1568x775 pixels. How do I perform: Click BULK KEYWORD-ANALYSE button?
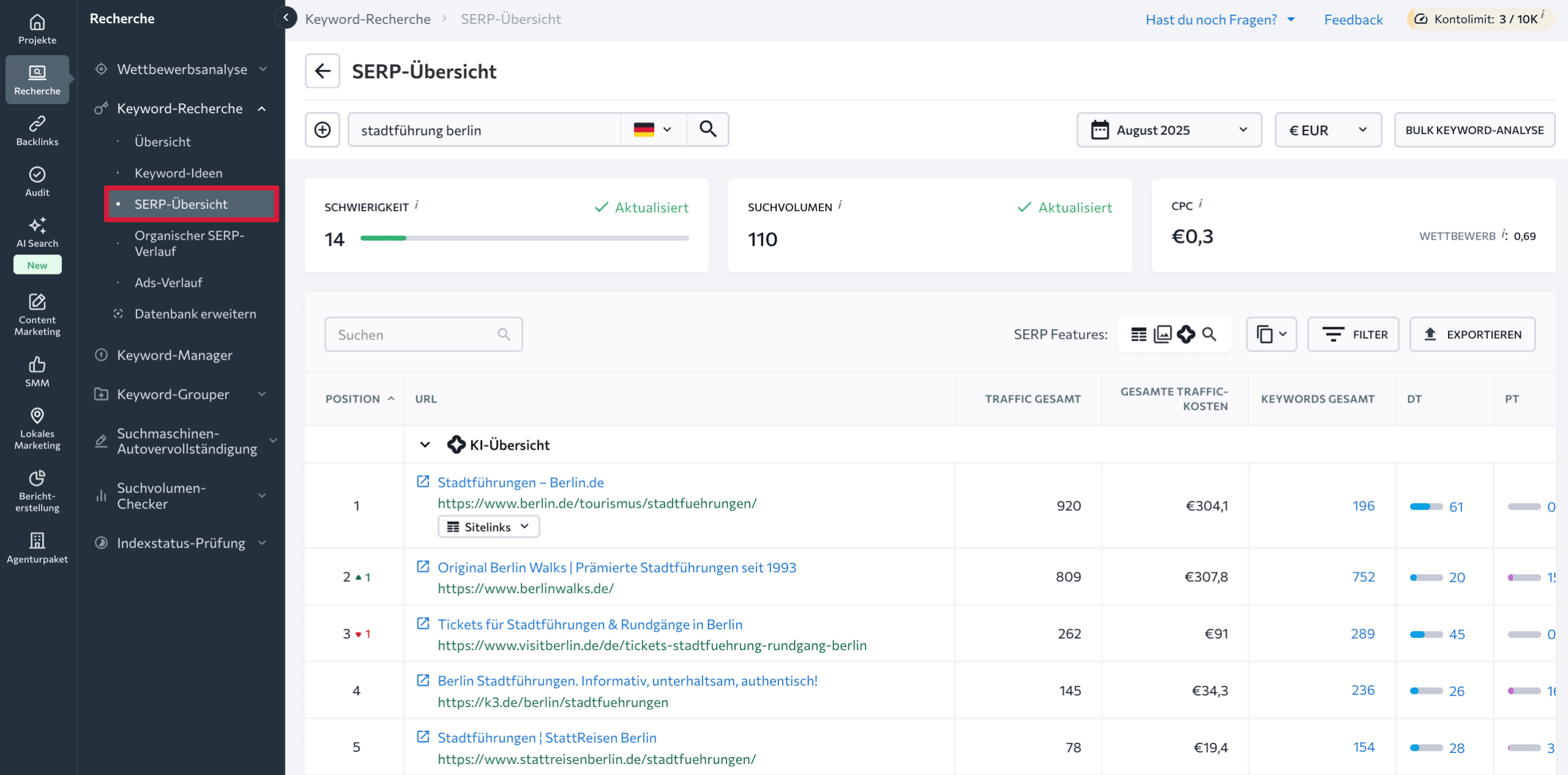(x=1474, y=130)
